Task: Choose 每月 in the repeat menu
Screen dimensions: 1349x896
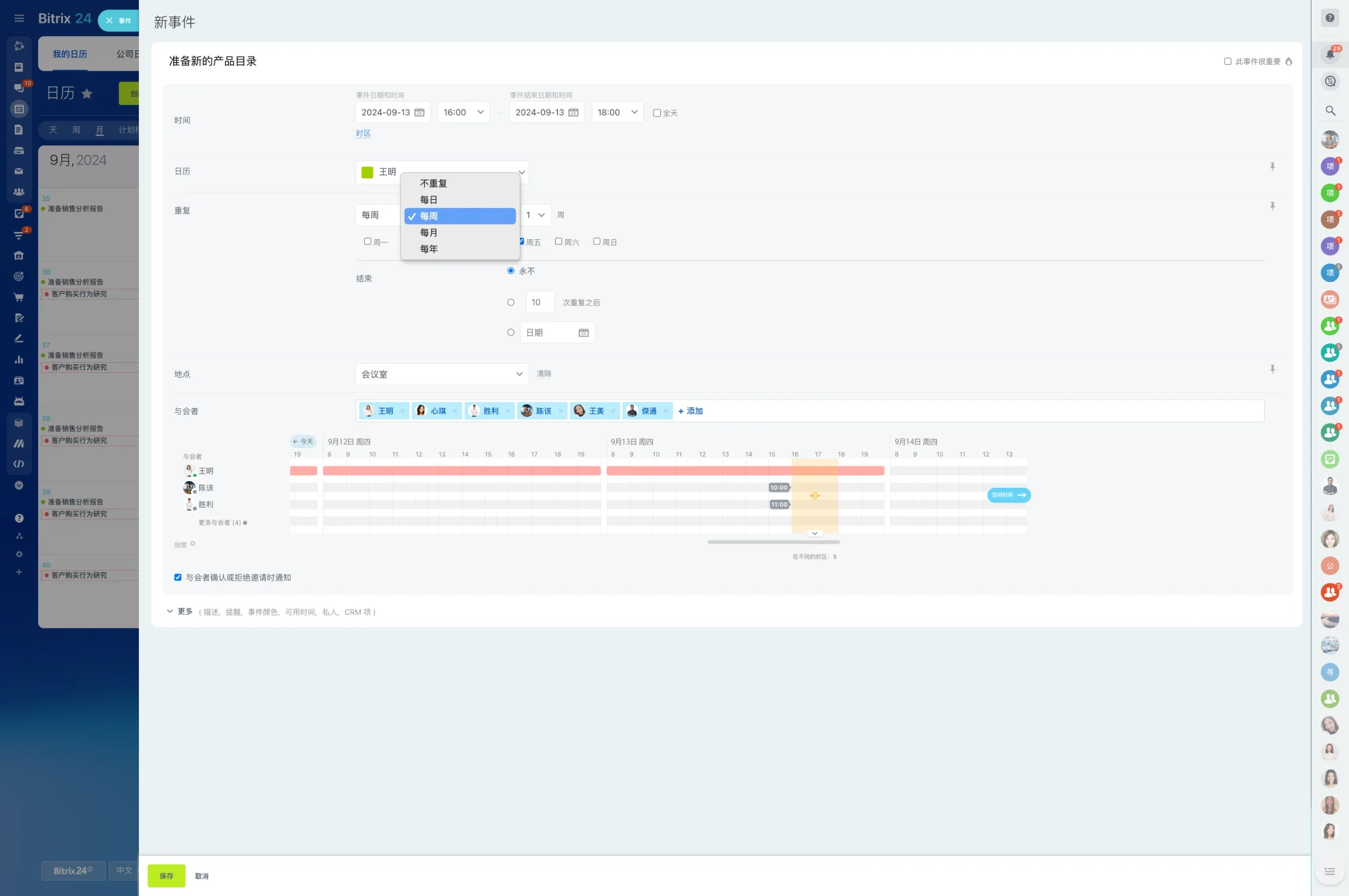Action: click(429, 233)
